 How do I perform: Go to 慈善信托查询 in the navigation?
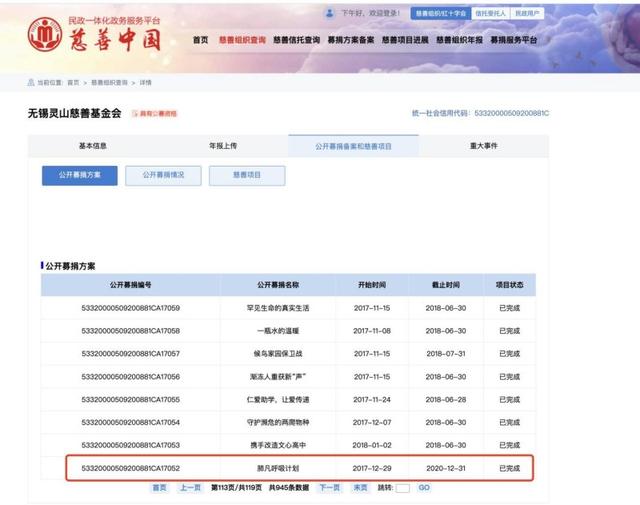click(296, 40)
